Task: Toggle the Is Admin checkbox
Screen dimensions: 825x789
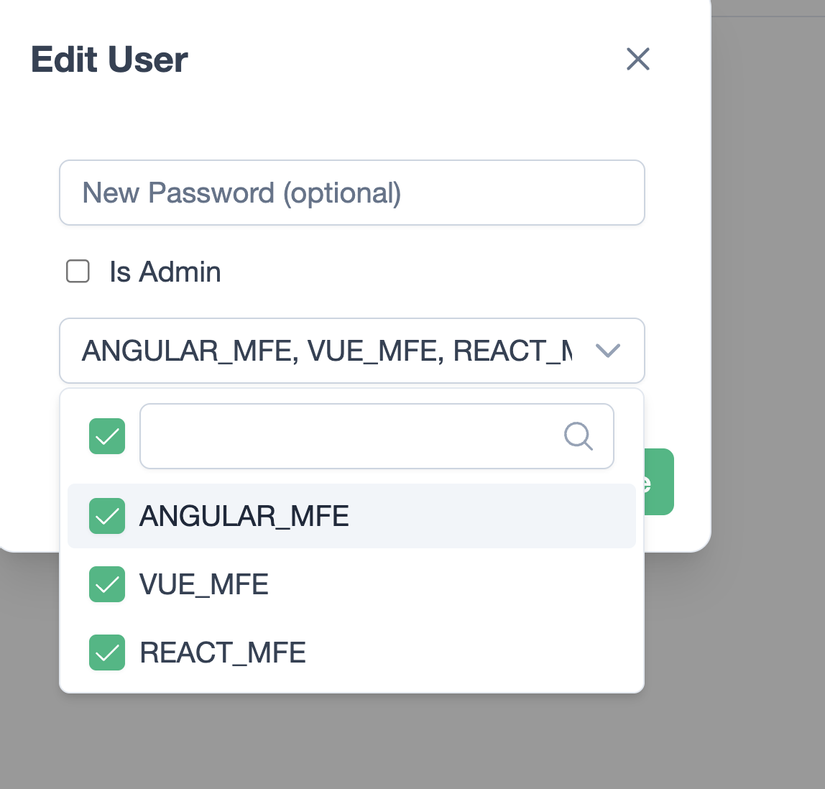Action: click(78, 271)
